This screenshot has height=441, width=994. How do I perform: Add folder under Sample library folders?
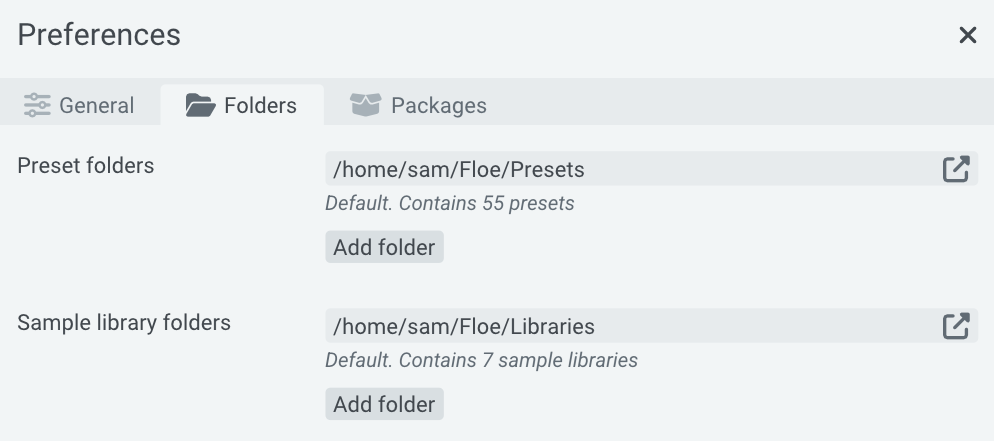tap(384, 404)
